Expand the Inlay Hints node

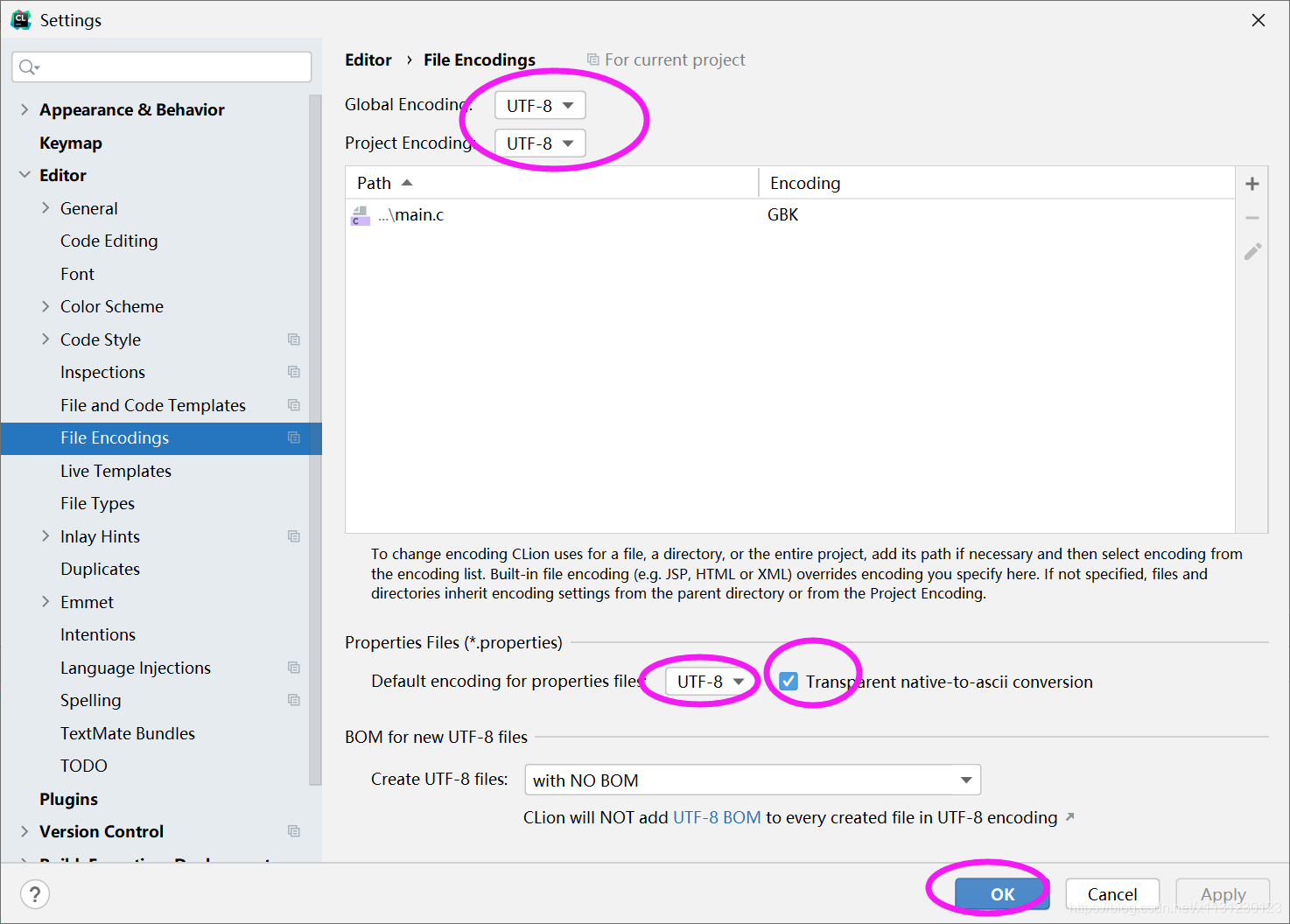click(x=46, y=536)
